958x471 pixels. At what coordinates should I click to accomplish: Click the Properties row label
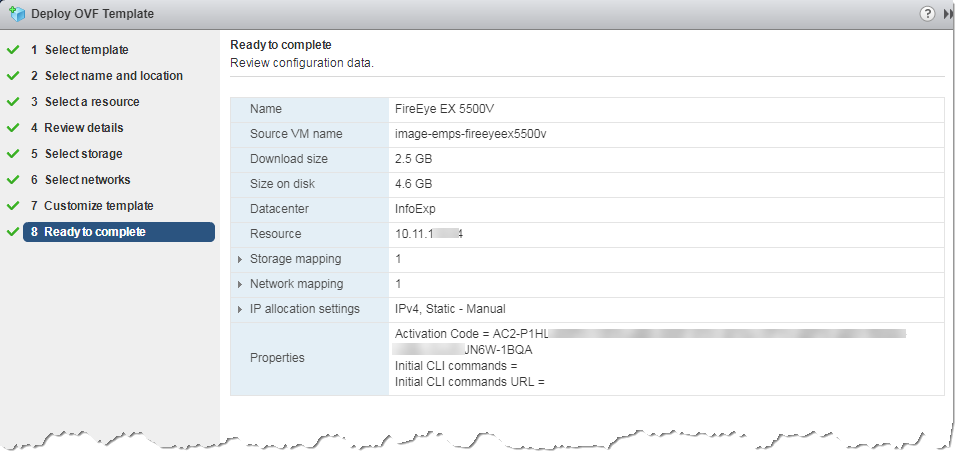(x=277, y=358)
